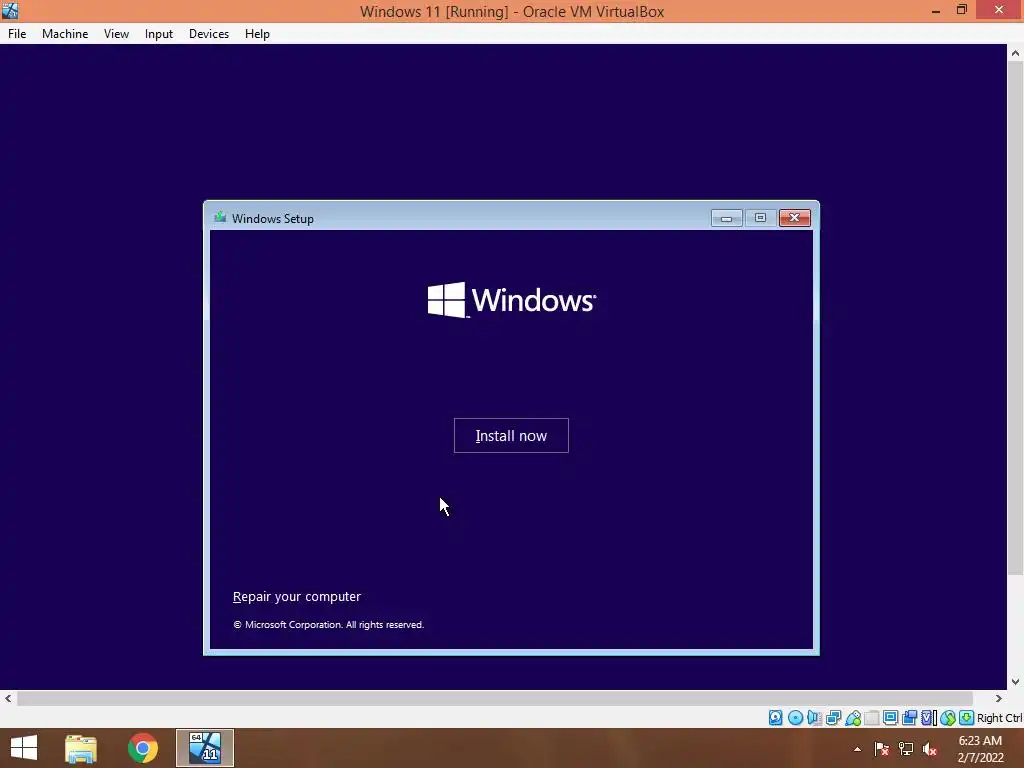This screenshot has height=768, width=1024.
Task: Click the vertical scrollbar down arrow
Action: [x=1015, y=681]
